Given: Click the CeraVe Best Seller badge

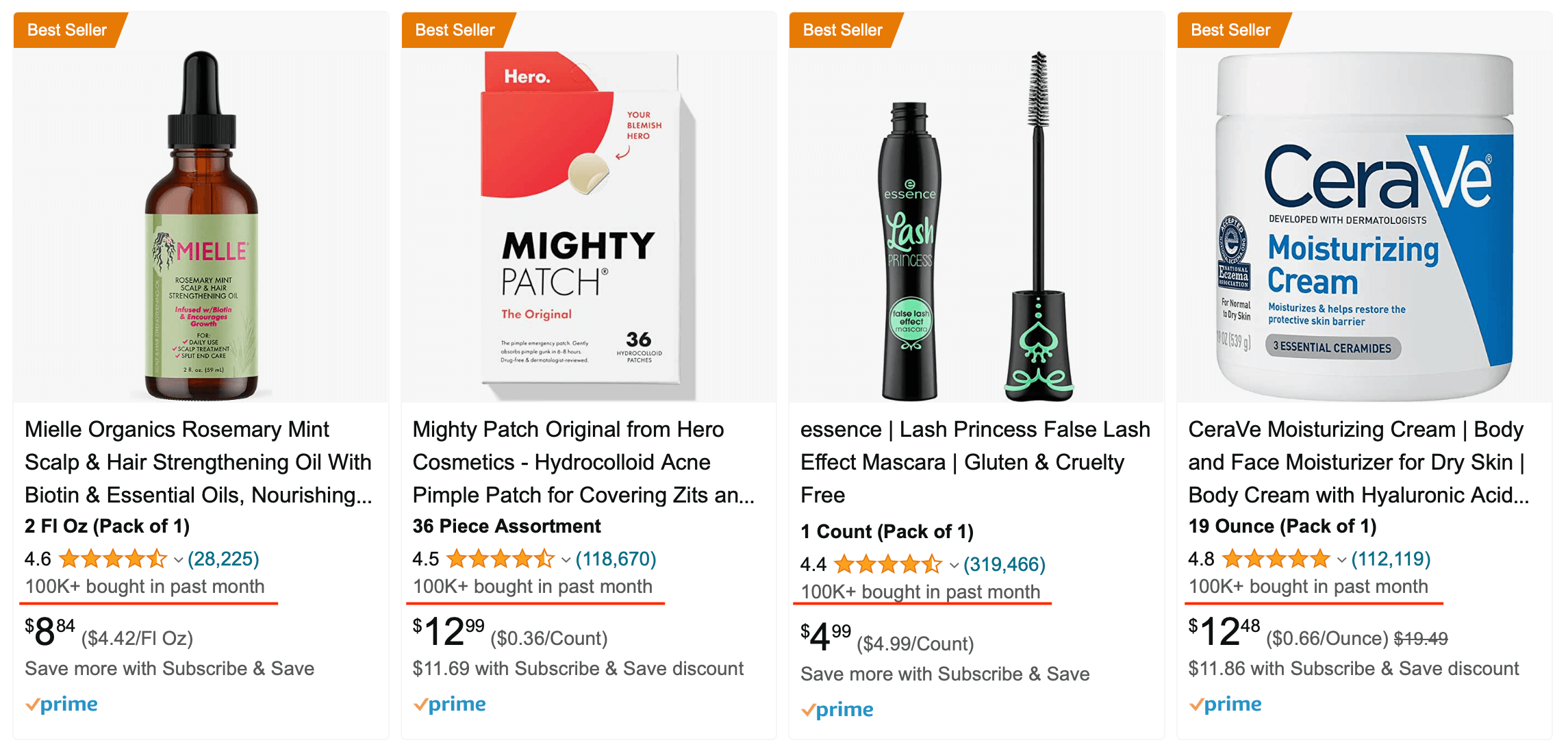Looking at the screenshot, I should 1231,30.
